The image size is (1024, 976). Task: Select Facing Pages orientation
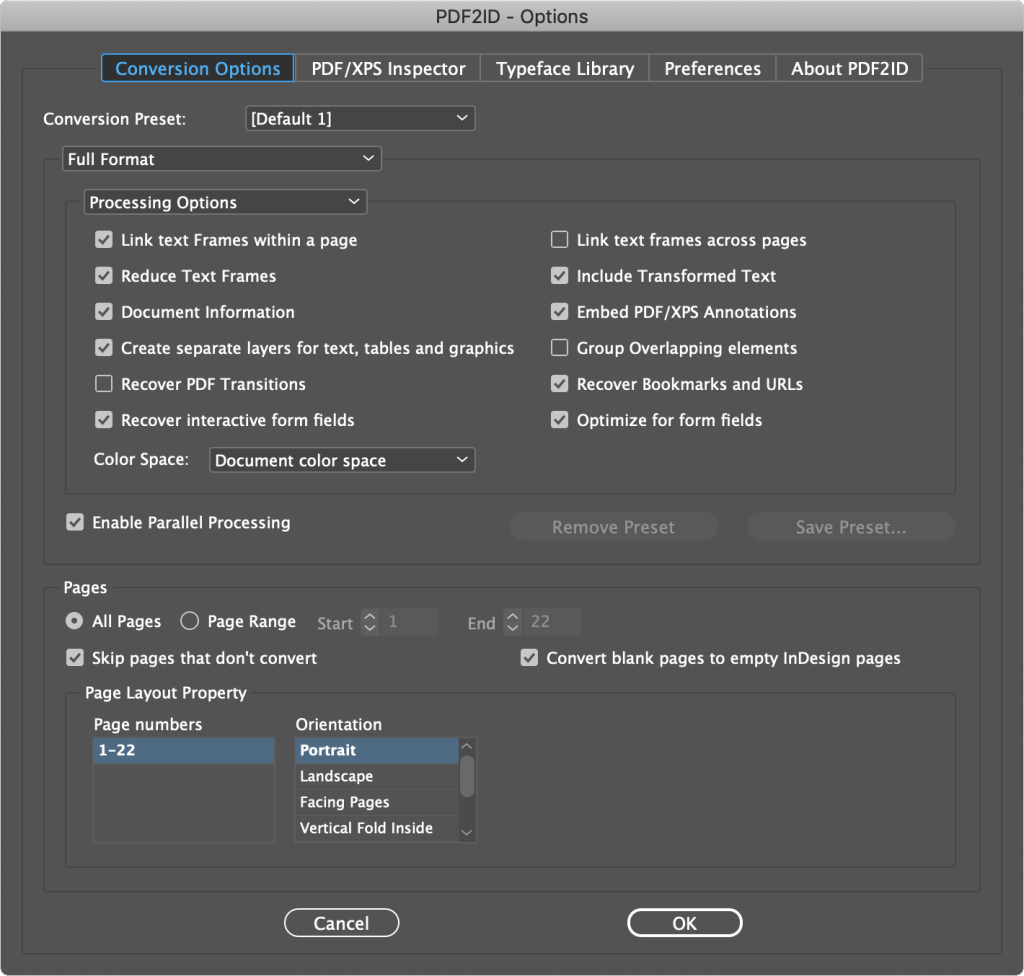point(377,802)
